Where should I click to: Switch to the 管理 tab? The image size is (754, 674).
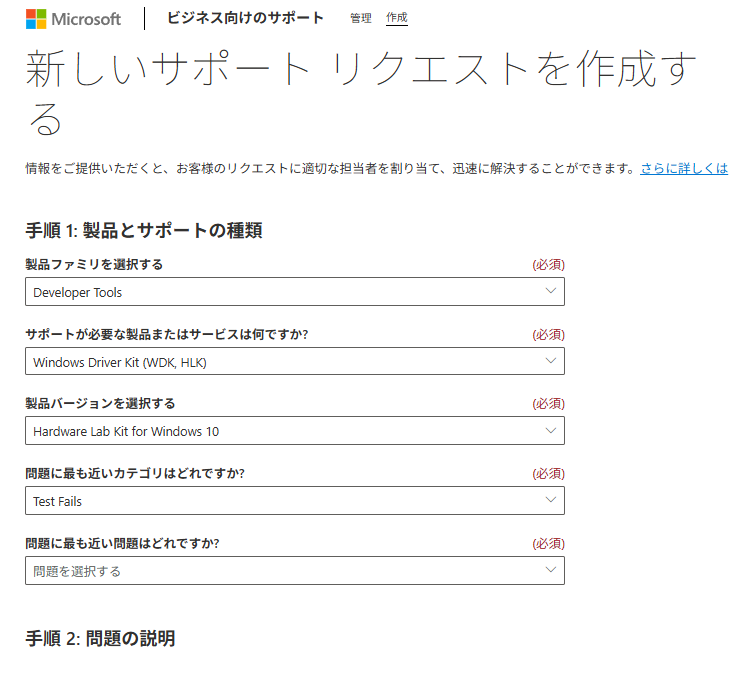pos(361,18)
